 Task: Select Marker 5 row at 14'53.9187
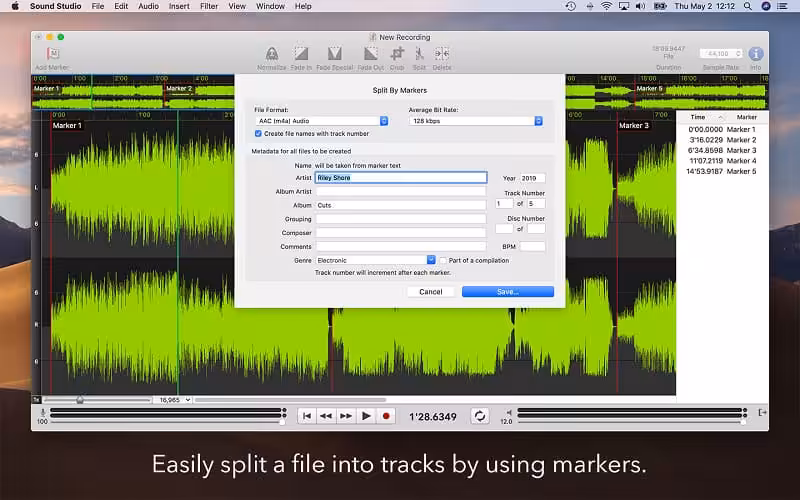tap(722, 171)
